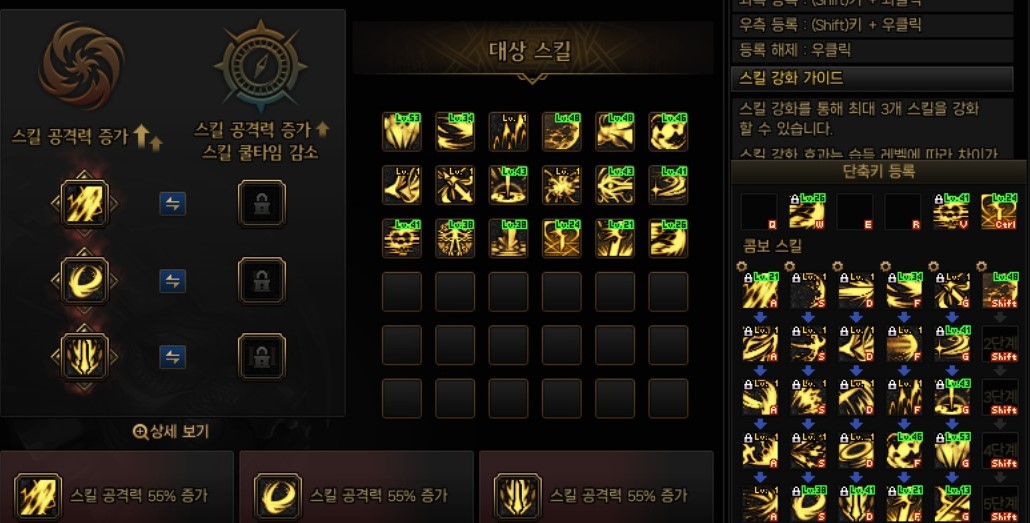Select the swirl-shaped enhanced skill slot

click(84, 281)
